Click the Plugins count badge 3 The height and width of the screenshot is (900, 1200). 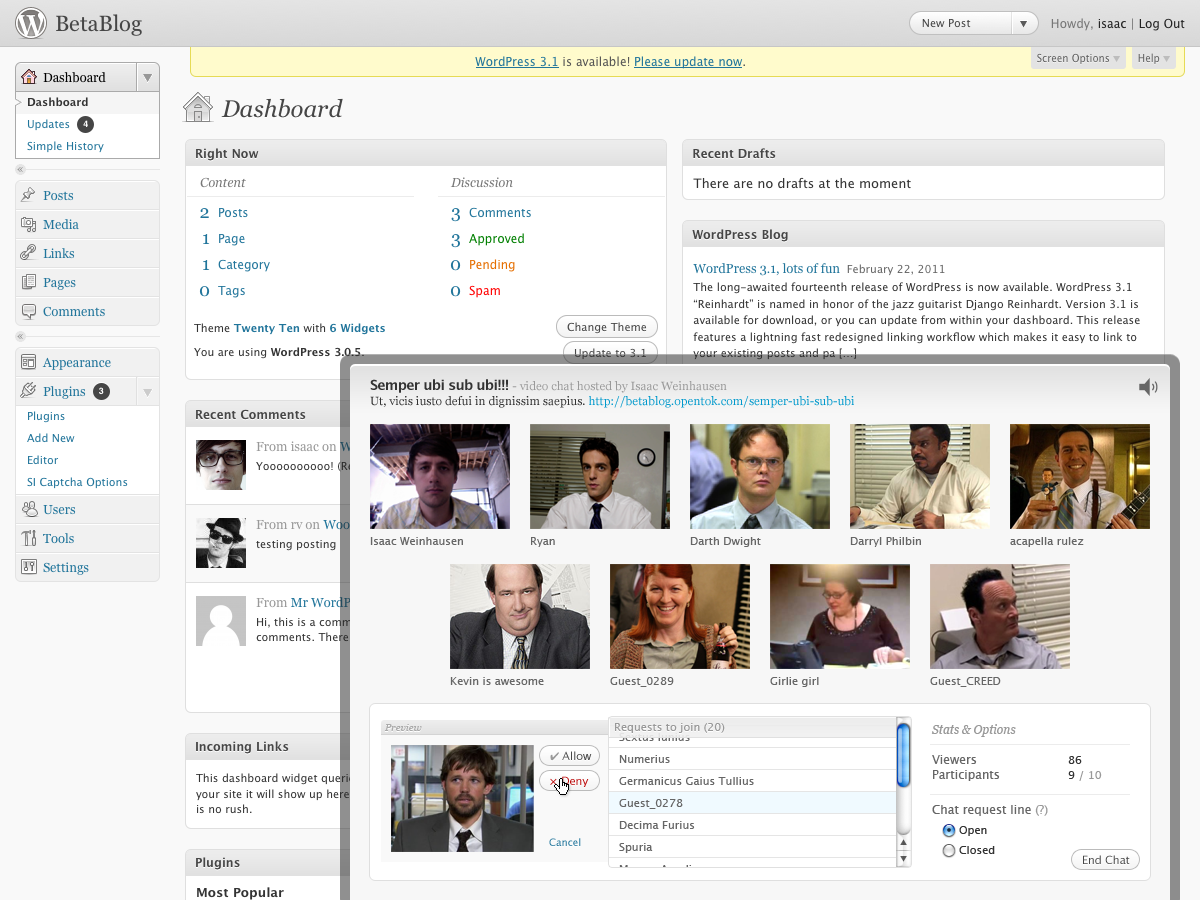pos(101,391)
